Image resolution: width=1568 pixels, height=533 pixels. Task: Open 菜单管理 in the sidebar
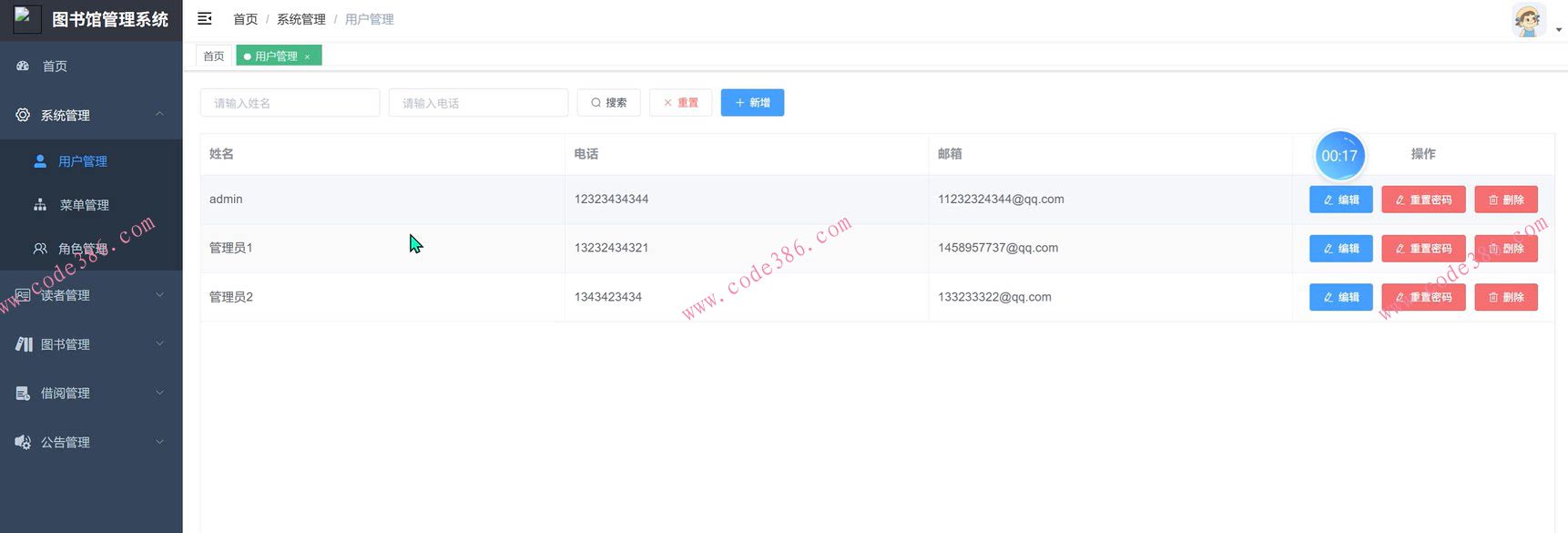point(91,205)
